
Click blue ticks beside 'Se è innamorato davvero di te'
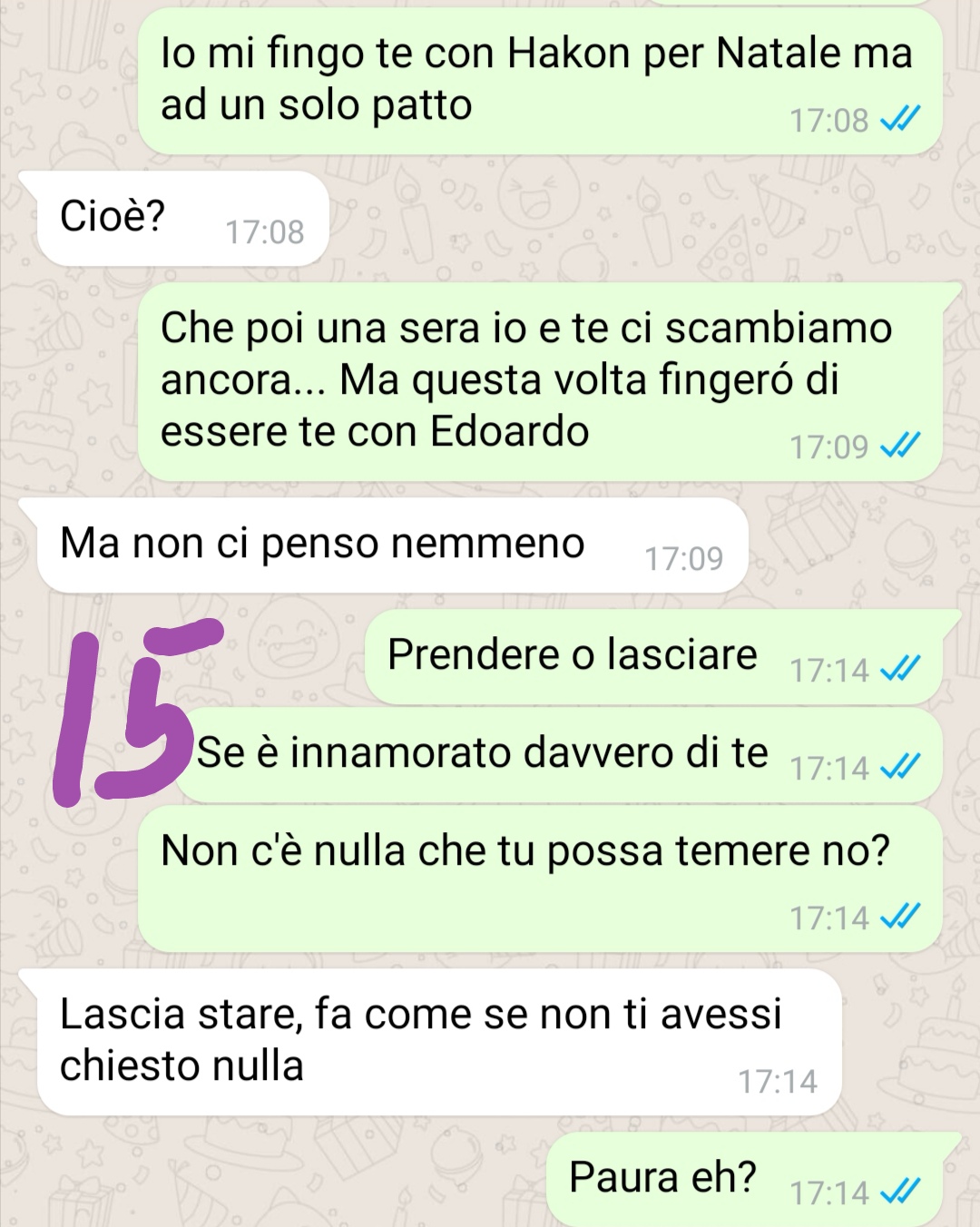901,766
